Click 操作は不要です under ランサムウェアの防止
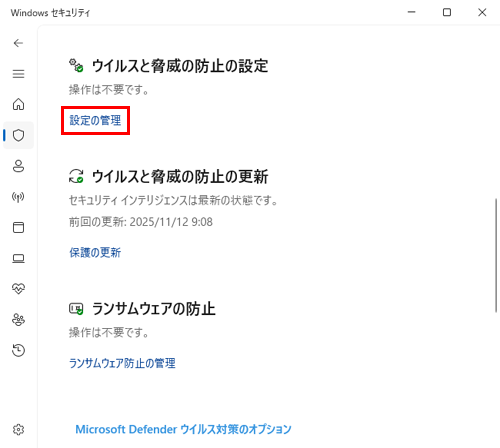 (x=109, y=332)
